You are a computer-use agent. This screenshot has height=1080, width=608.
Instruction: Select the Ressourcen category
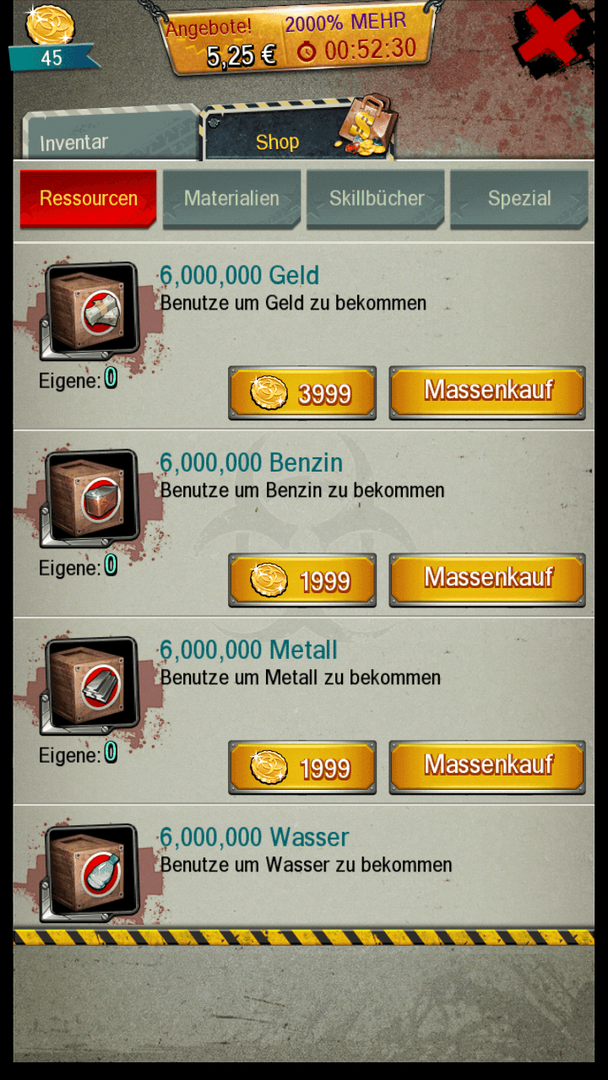(x=88, y=198)
